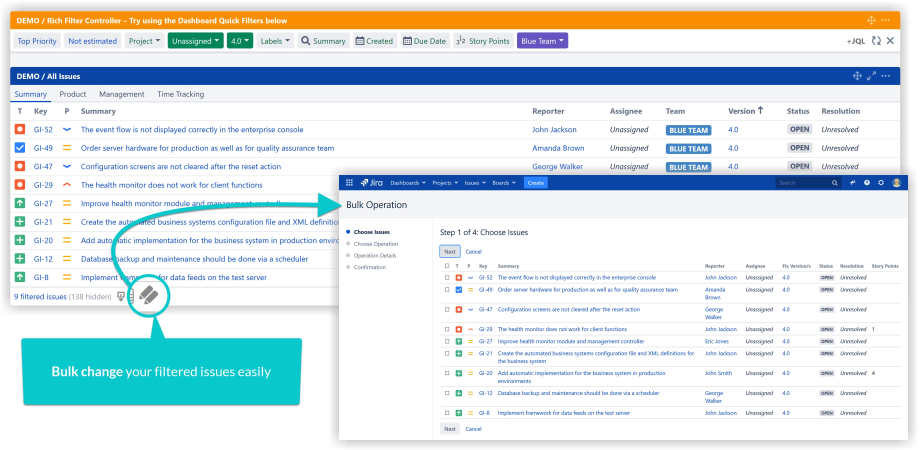Open the All Issues gadget ellipsis menu

click(x=886, y=76)
